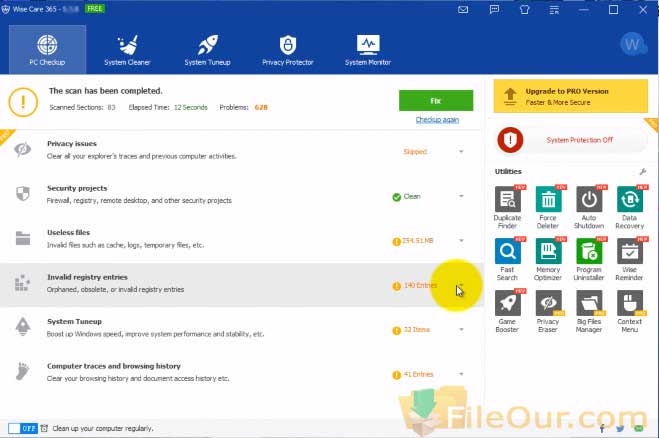
Task: Expand Computer traces and browsing history arrow
Action: point(461,374)
